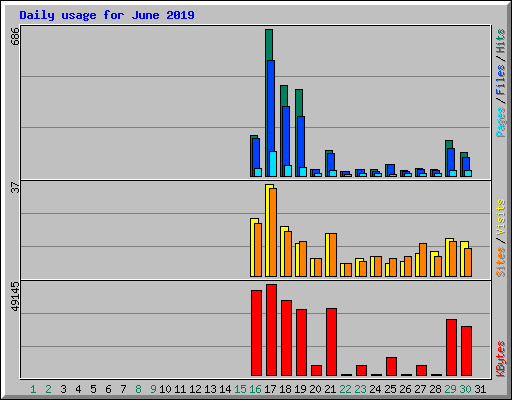Click day 15 on the axis
This screenshot has width=512, height=400.
[x=240, y=389]
